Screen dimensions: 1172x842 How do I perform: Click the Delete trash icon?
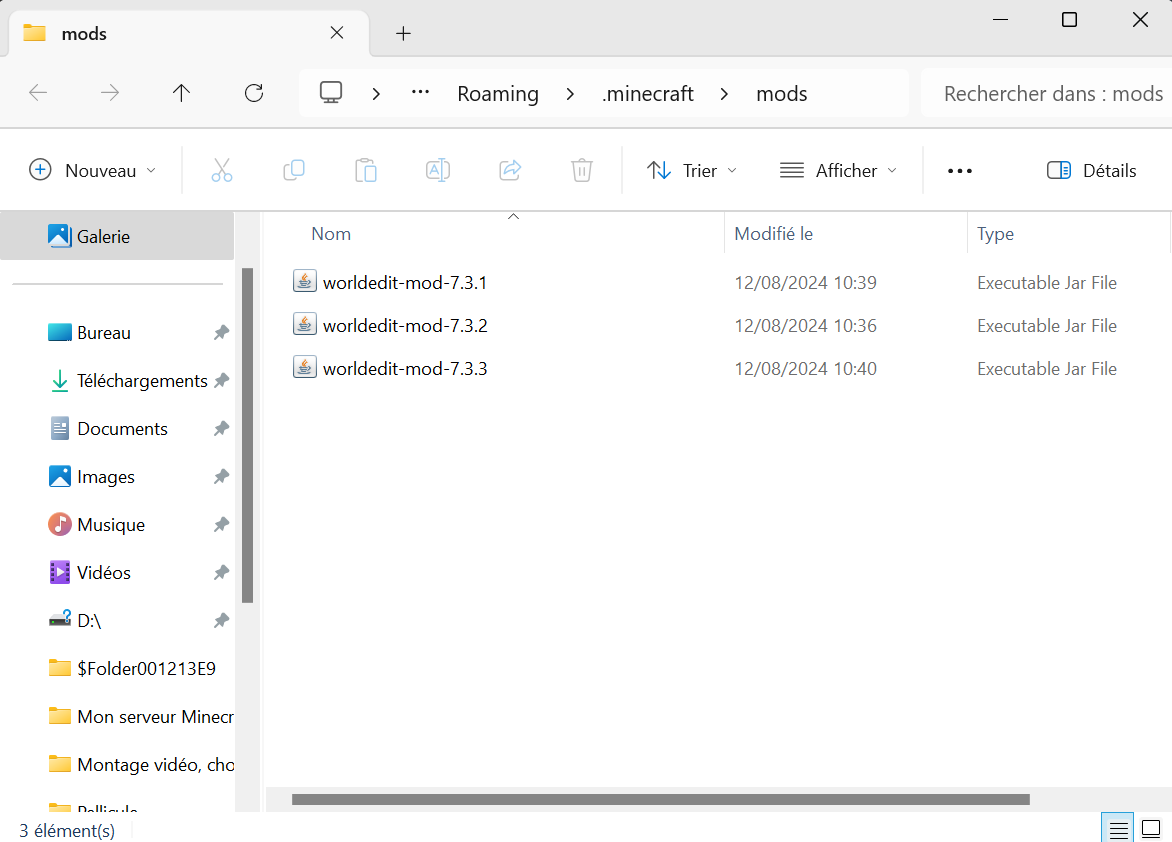[x=582, y=170]
